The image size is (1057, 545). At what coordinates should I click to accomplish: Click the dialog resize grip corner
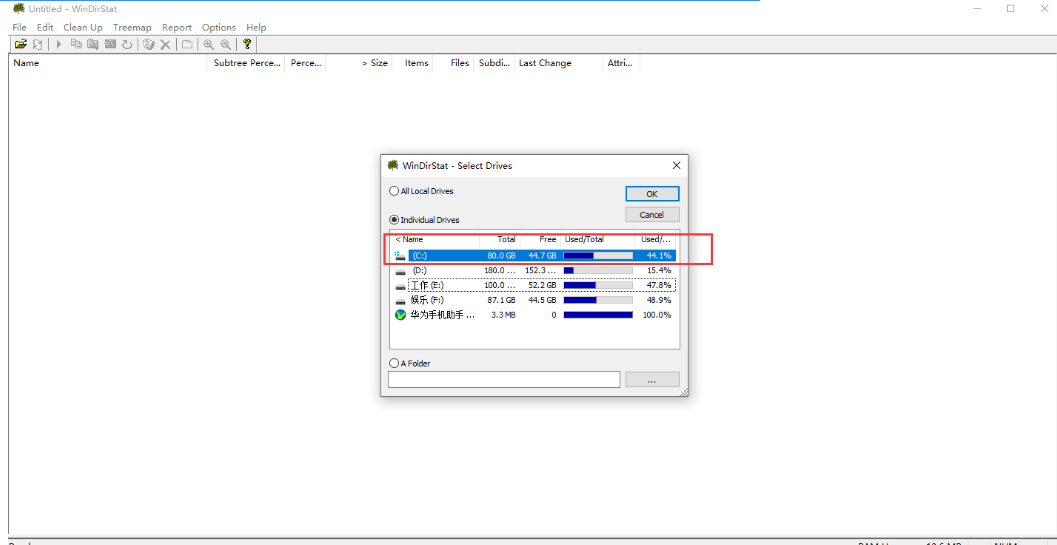point(684,391)
